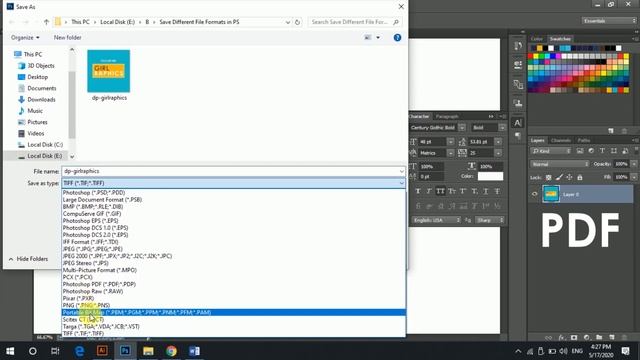
Task: Select Photoshop PDF (*.PDF;*.PDP) format option
Action: pyautogui.click(x=234, y=284)
